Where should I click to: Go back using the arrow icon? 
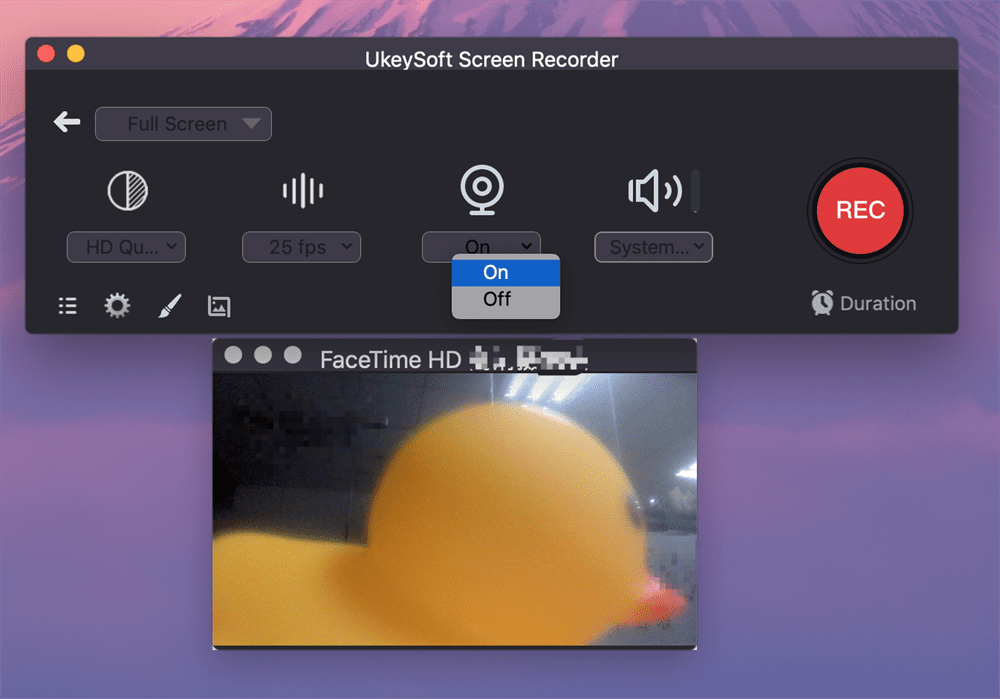[x=66, y=122]
